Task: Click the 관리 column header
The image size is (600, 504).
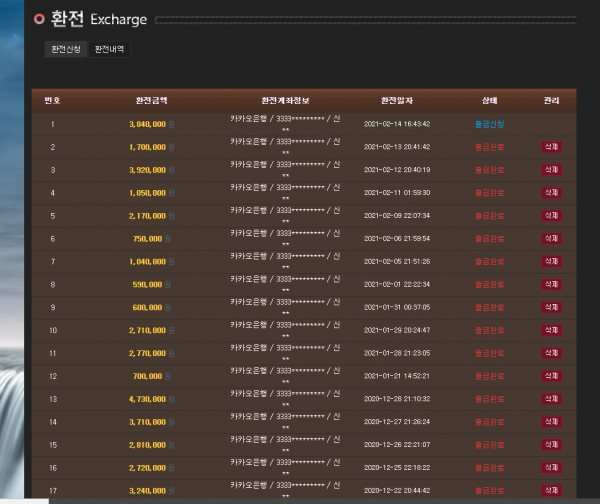Action: click(x=551, y=101)
